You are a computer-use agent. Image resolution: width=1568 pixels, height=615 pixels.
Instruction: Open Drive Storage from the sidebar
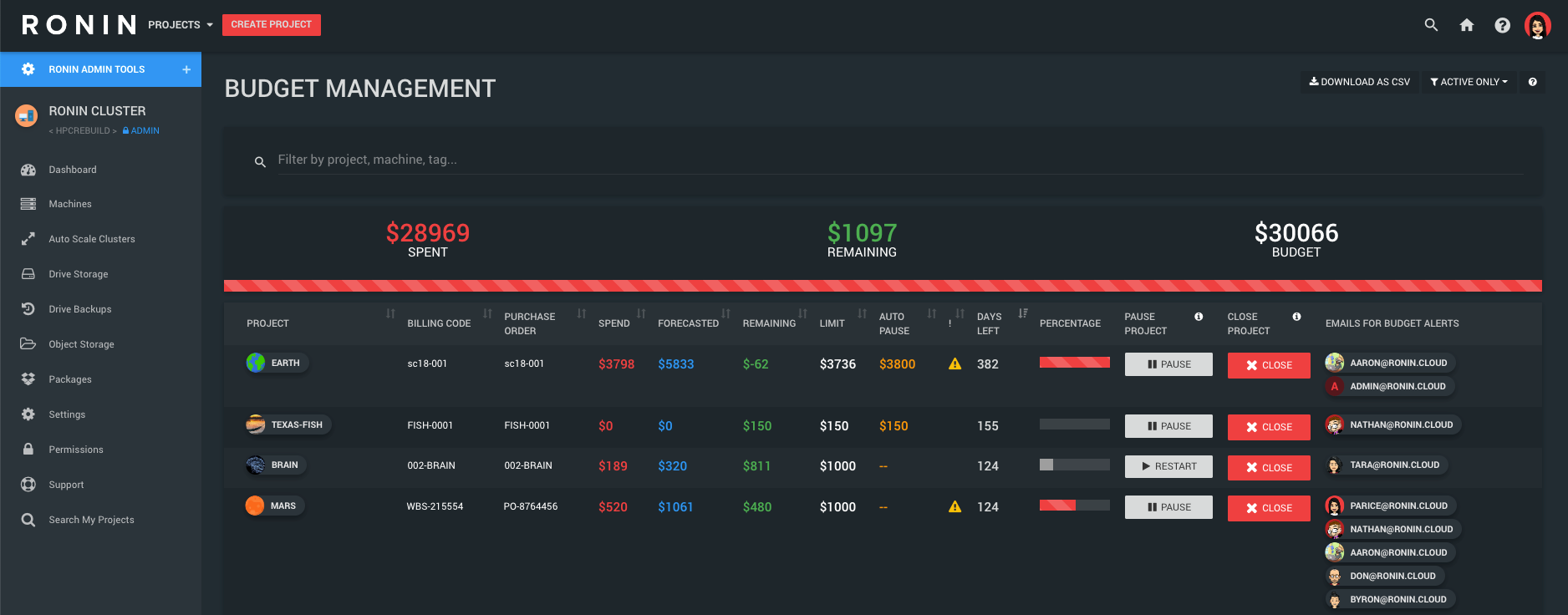[x=79, y=274]
